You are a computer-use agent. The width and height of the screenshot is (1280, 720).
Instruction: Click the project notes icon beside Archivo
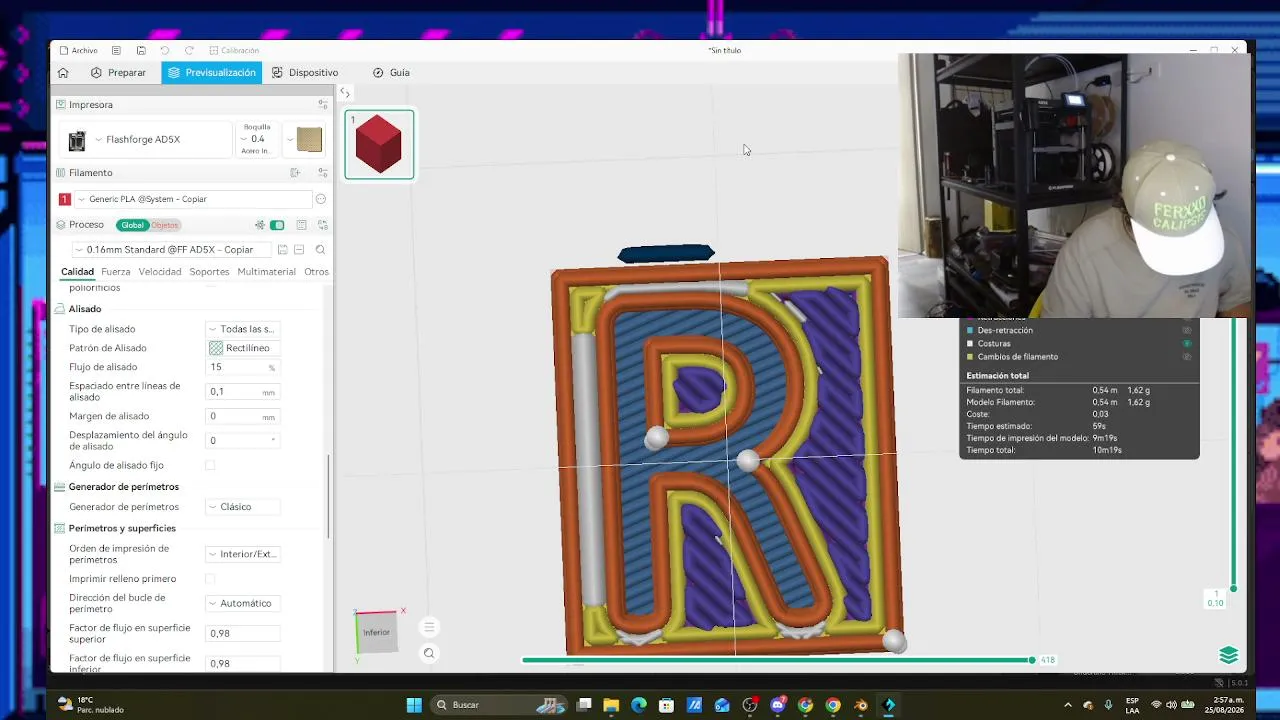117,50
